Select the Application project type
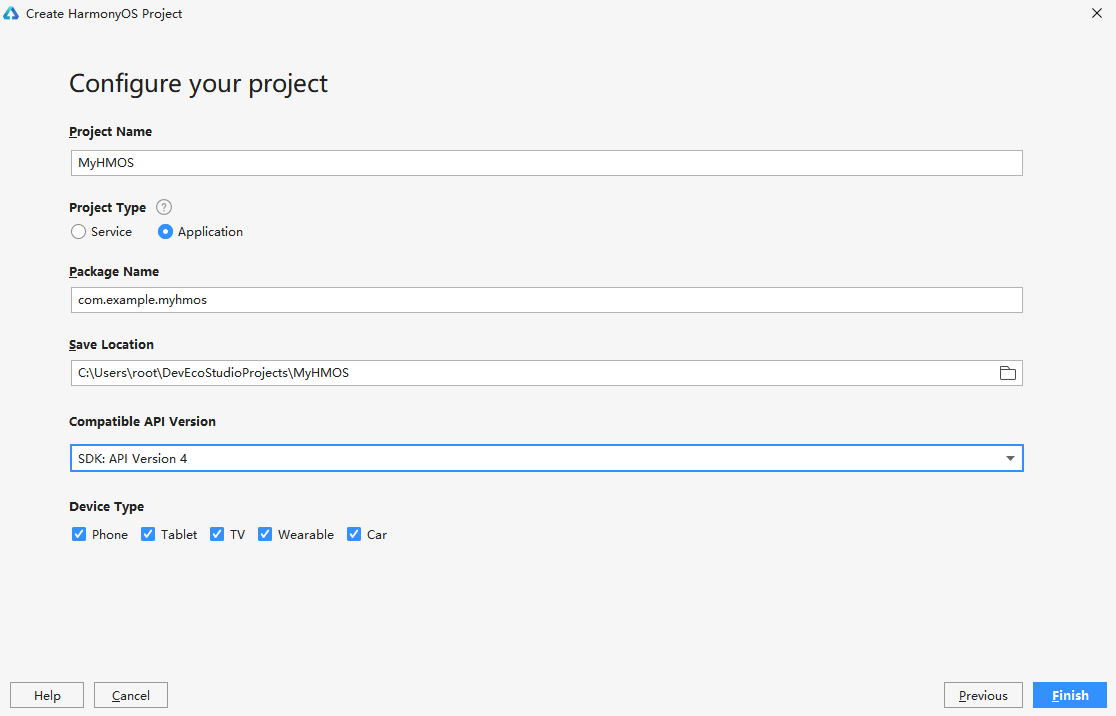1116x716 pixels. point(166,232)
